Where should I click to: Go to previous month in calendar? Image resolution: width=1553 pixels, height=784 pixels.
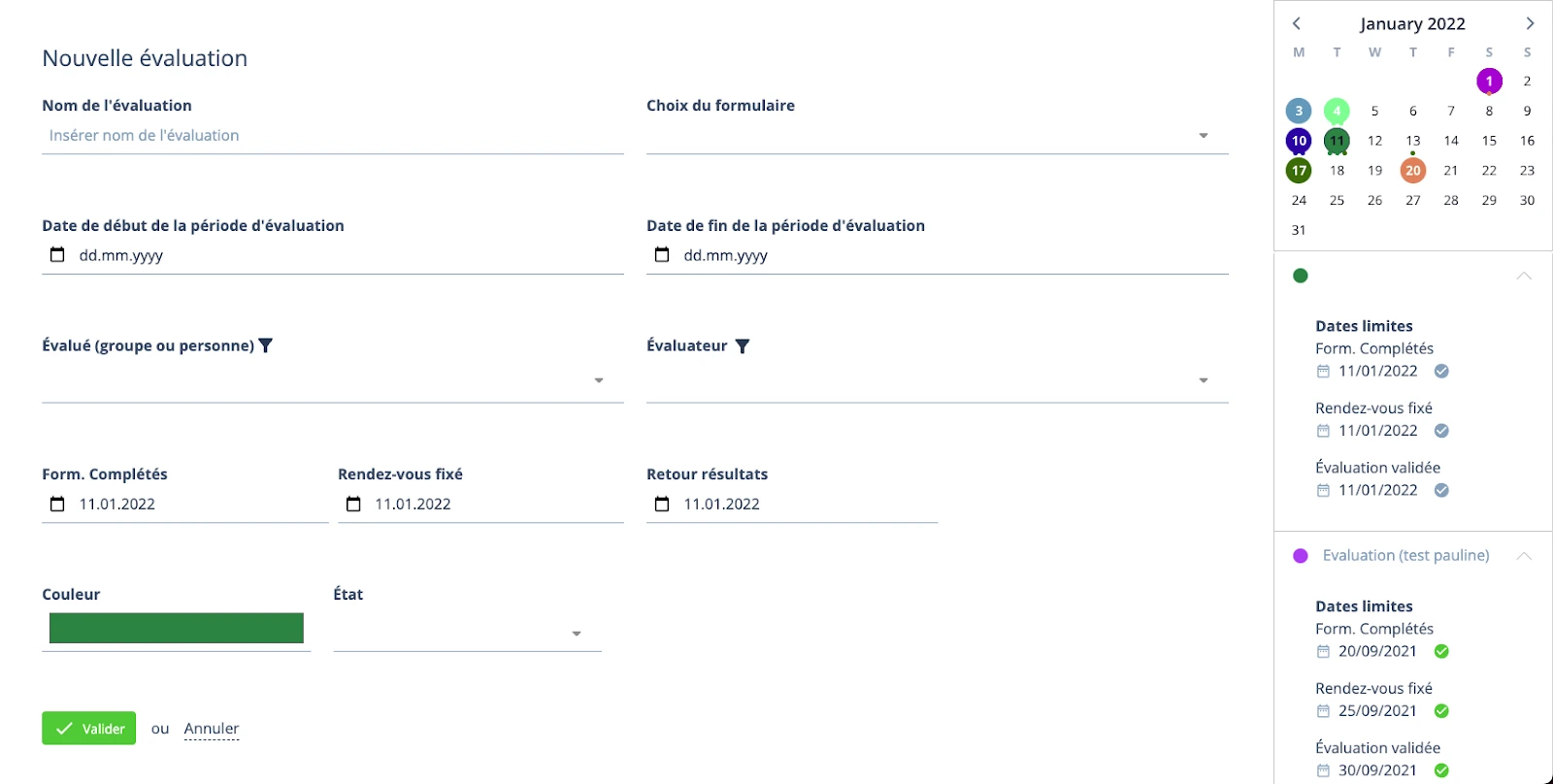pyautogui.click(x=1297, y=23)
